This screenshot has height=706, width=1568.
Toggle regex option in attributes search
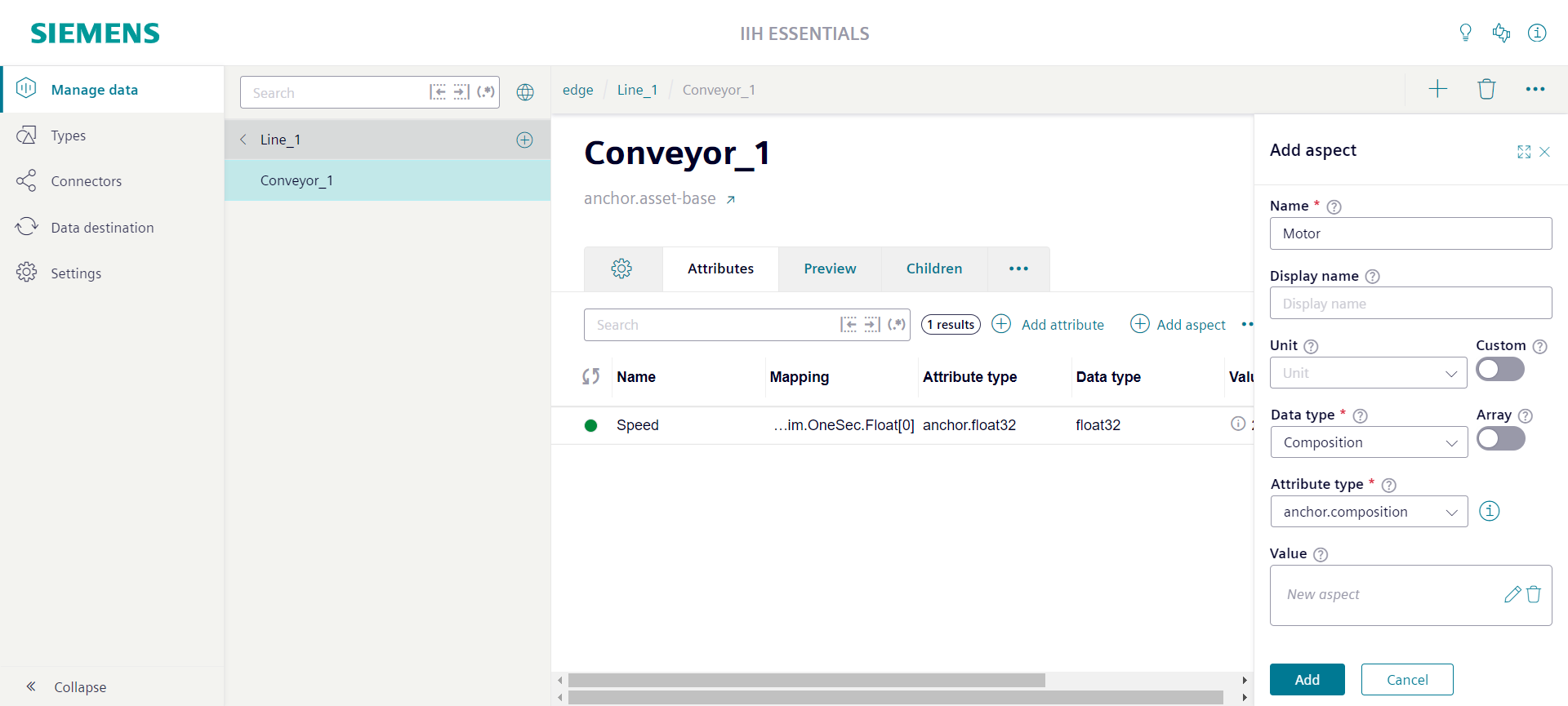(897, 325)
